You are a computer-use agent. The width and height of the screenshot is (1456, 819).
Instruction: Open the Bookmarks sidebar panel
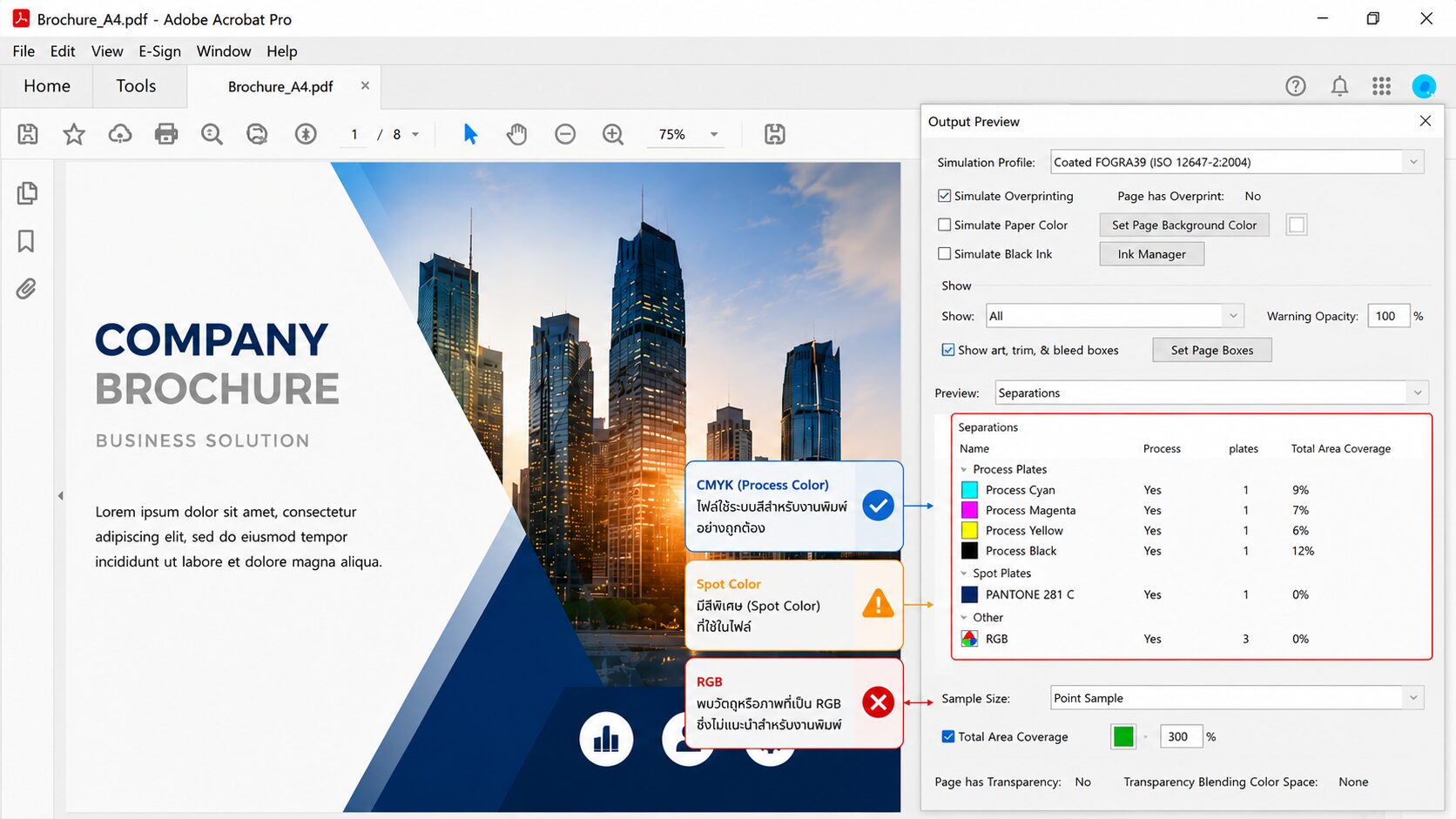click(26, 241)
